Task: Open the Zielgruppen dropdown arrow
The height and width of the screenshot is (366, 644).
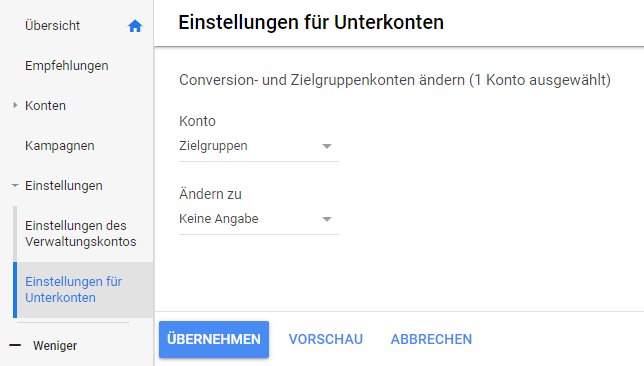Action: pyautogui.click(x=327, y=146)
